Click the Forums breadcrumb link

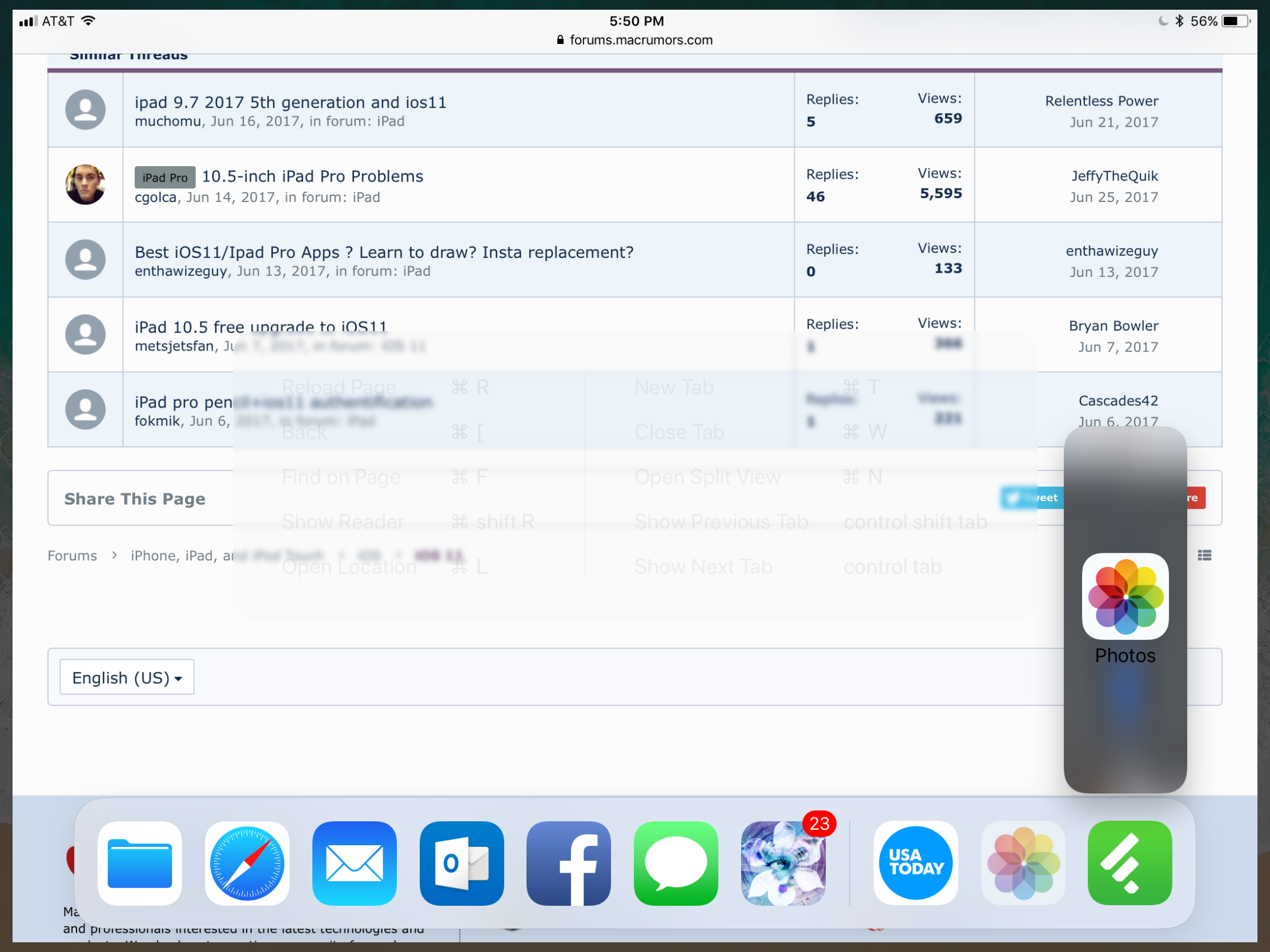[x=73, y=555]
